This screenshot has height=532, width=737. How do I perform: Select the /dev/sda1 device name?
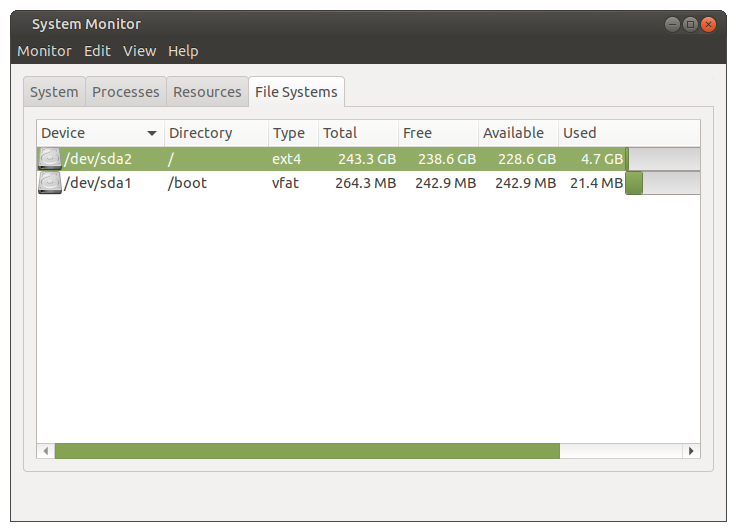click(97, 183)
